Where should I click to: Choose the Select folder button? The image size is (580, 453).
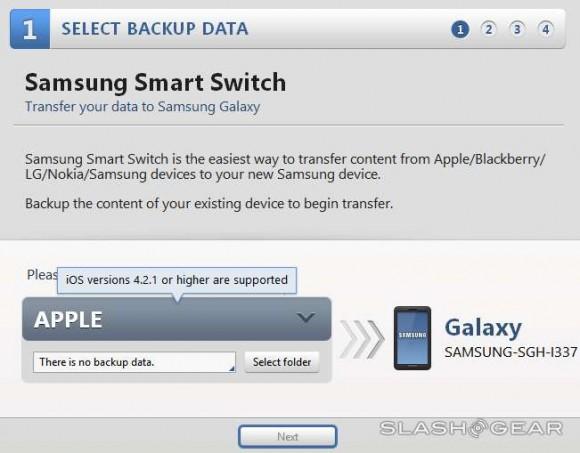pos(282,362)
